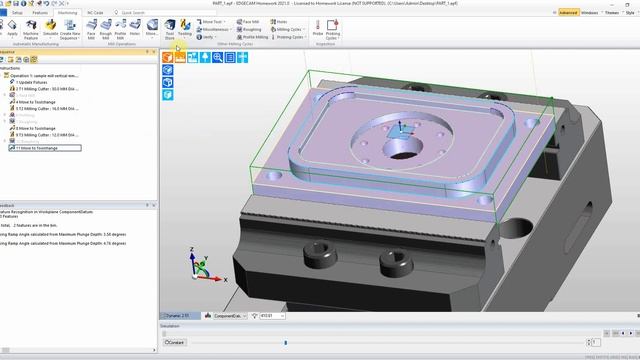Viewport: 640px width, 360px height.
Task: Open the Features ribbon tab
Action: pos(40,13)
